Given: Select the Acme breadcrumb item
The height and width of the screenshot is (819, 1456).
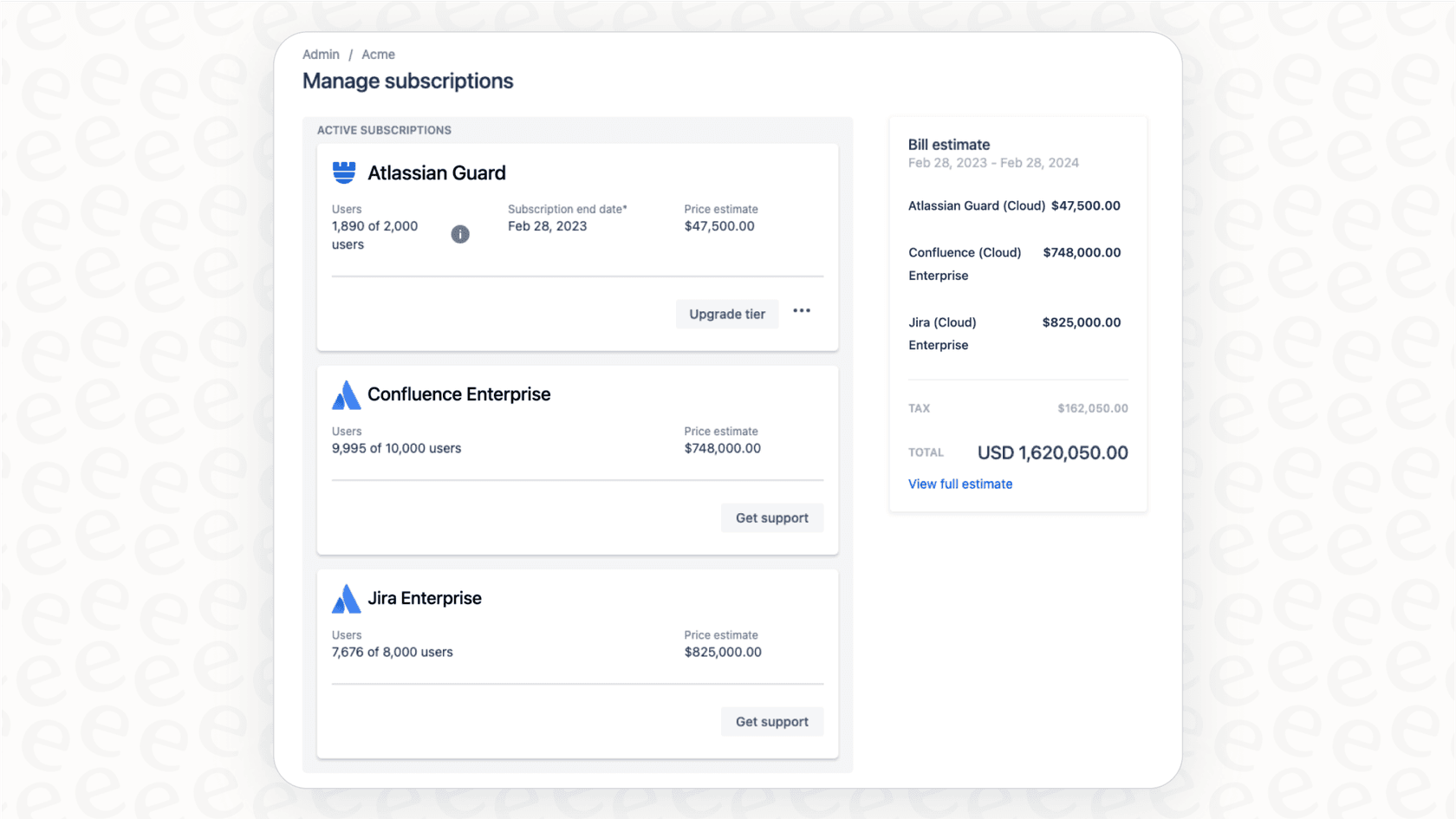Looking at the screenshot, I should [x=378, y=54].
